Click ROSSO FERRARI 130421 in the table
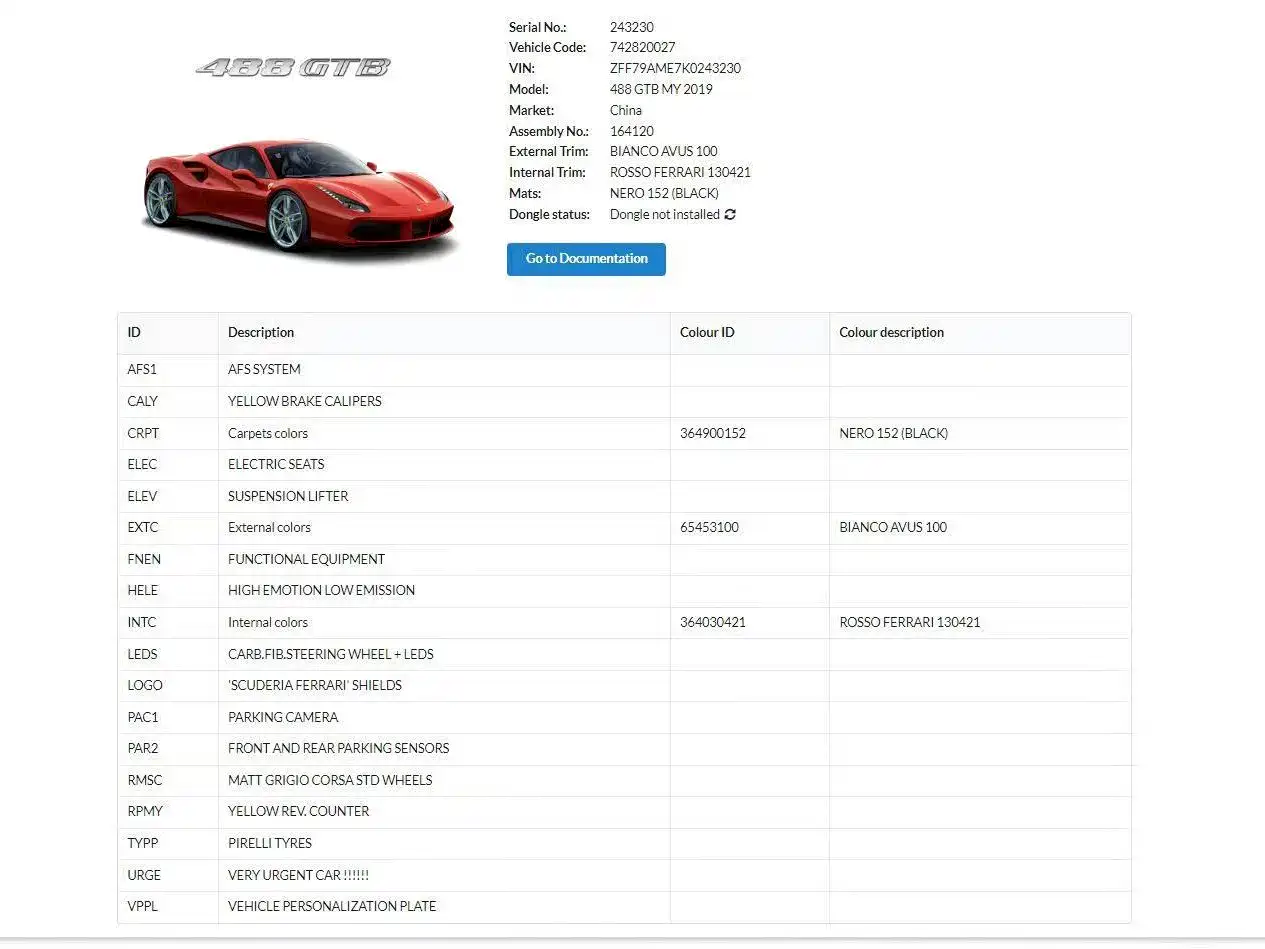Image resolution: width=1265 pixels, height=949 pixels. pos(910,623)
